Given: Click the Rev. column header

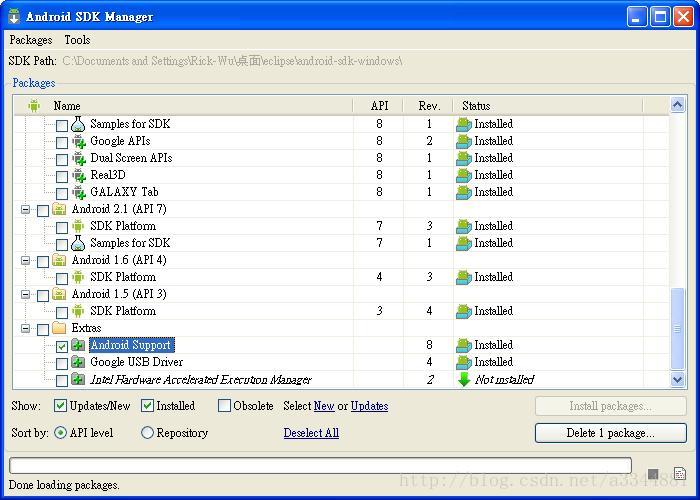Looking at the screenshot, I should coord(429,106).
